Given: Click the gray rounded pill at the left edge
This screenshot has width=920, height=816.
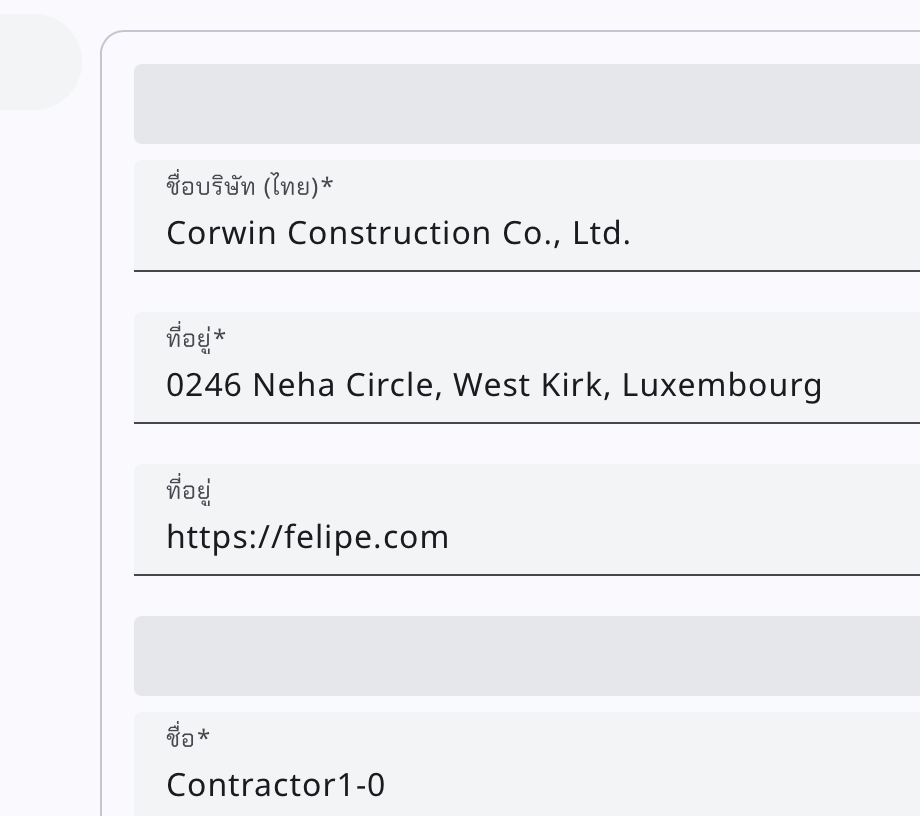Looking at the screenshot, I should point(40,62).
